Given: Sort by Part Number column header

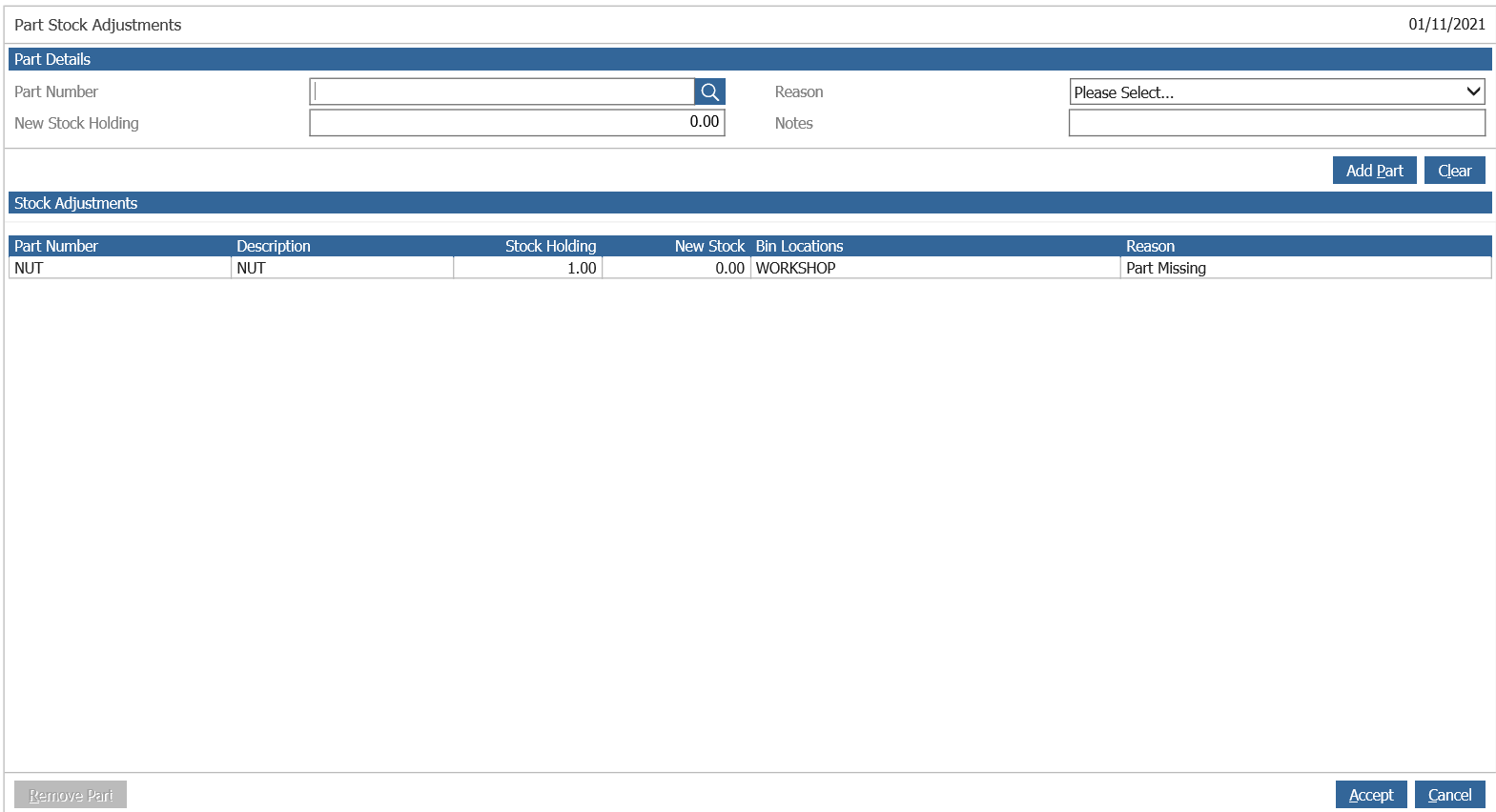Looking at the screenshot, I should click(56, 246).
